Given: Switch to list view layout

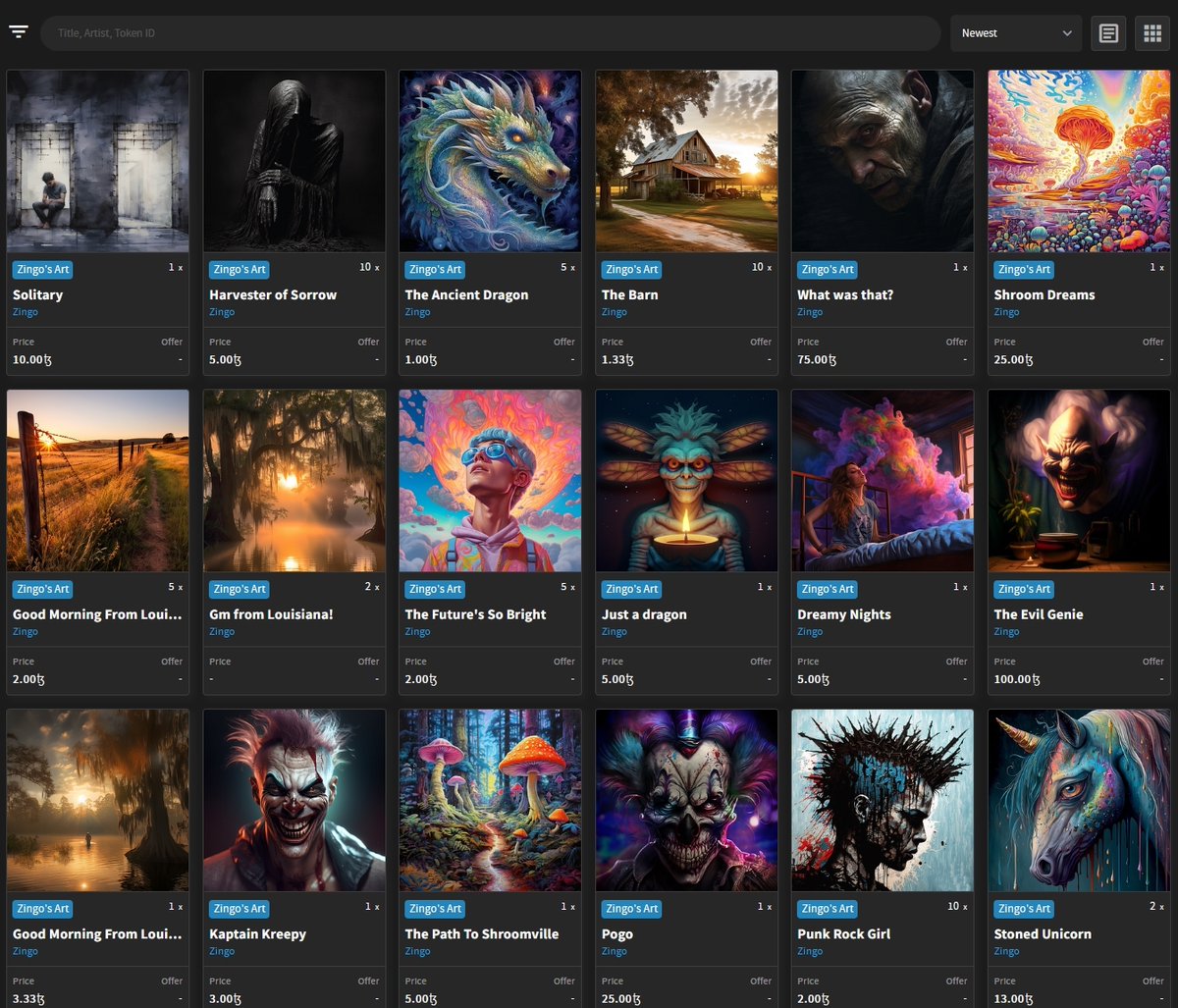Looking at the screenshot, I should 1108,33.
